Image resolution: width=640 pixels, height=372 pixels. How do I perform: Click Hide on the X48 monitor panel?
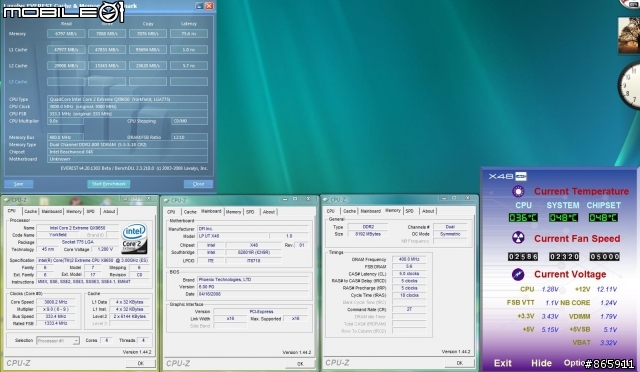(x=541, y=363)
